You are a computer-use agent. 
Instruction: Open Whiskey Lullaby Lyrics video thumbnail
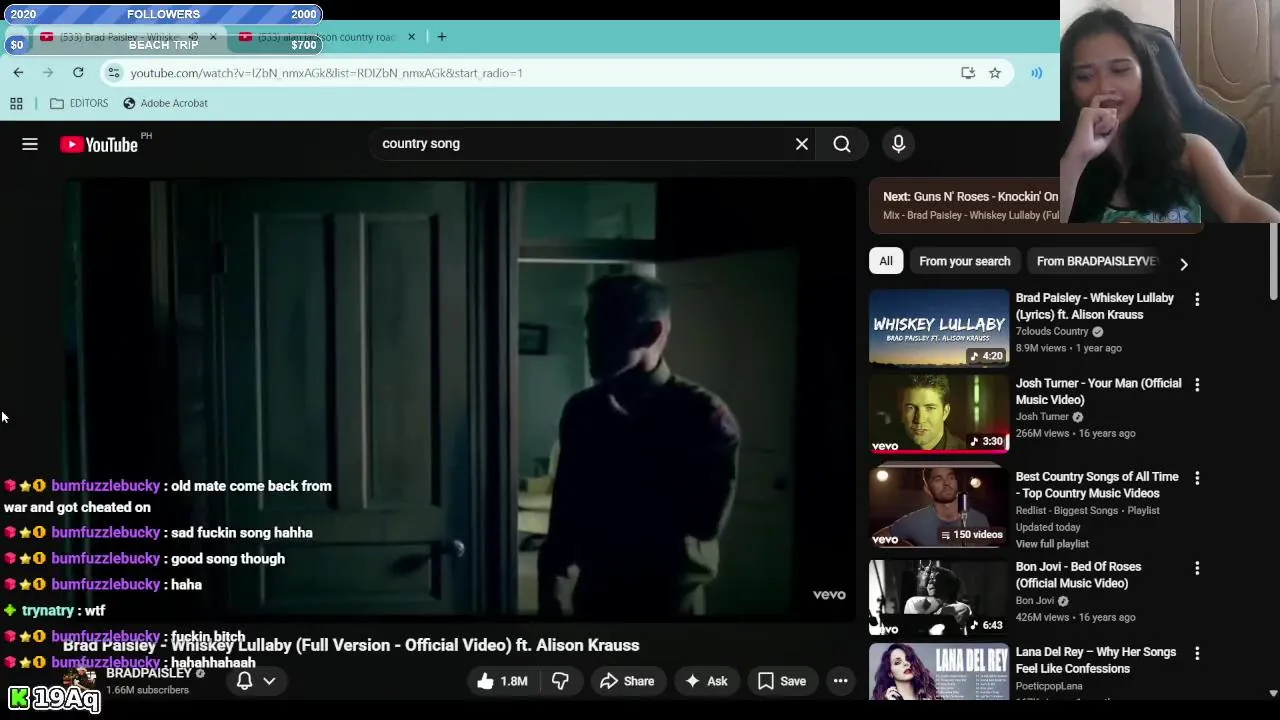939,328
